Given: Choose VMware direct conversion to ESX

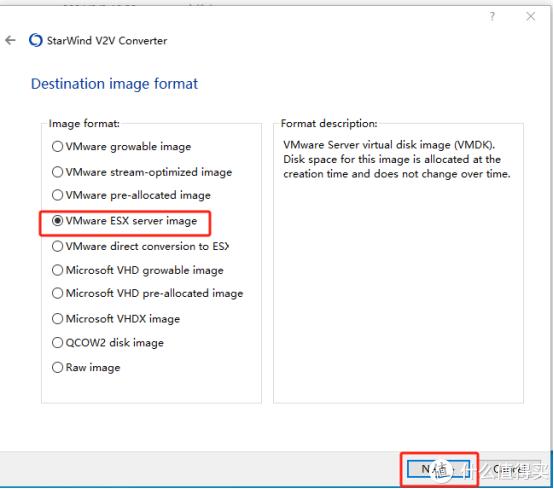Looking at the screenshot, I should pyautogui.click(x=140, y=246).
